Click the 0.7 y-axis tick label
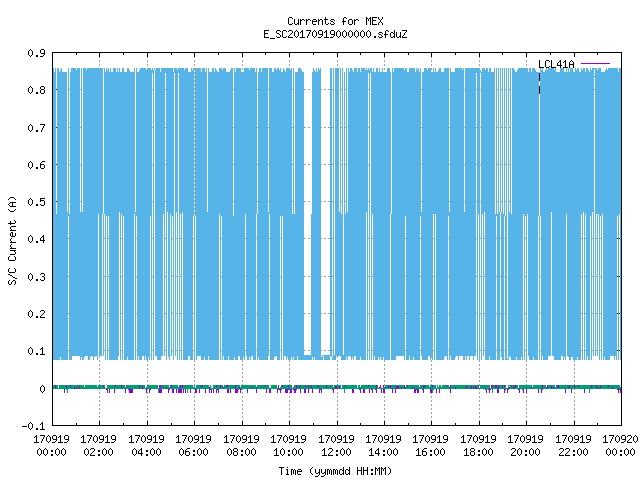Viewport: 640px width, 480px height. tap(36, 128)
